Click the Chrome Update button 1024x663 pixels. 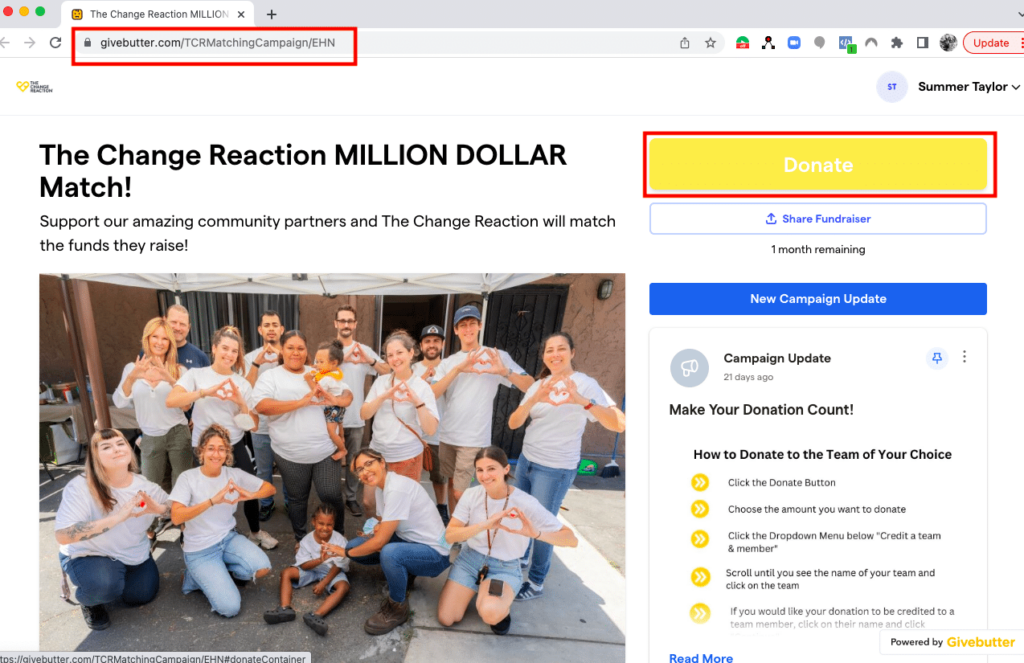point(991,43)
